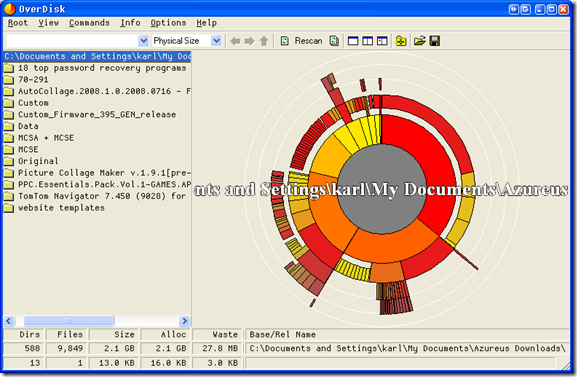The width and height of the screenshot is (577, 377).
Task: Open the Info menu
Action: [130, 23]
